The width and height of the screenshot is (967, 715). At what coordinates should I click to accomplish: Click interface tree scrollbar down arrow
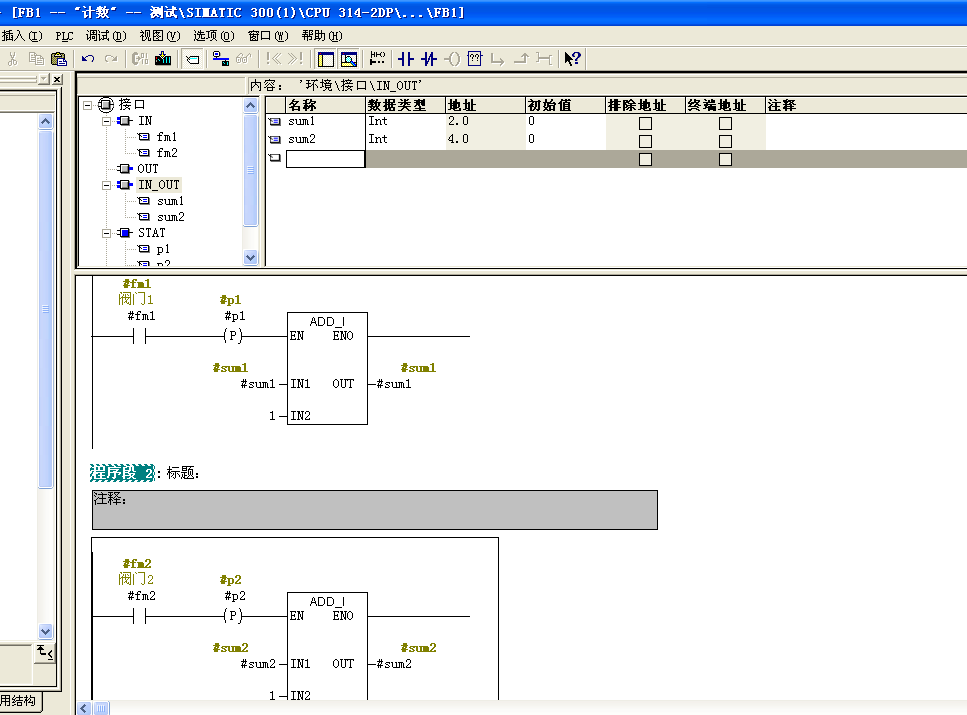tap(250, 258)
